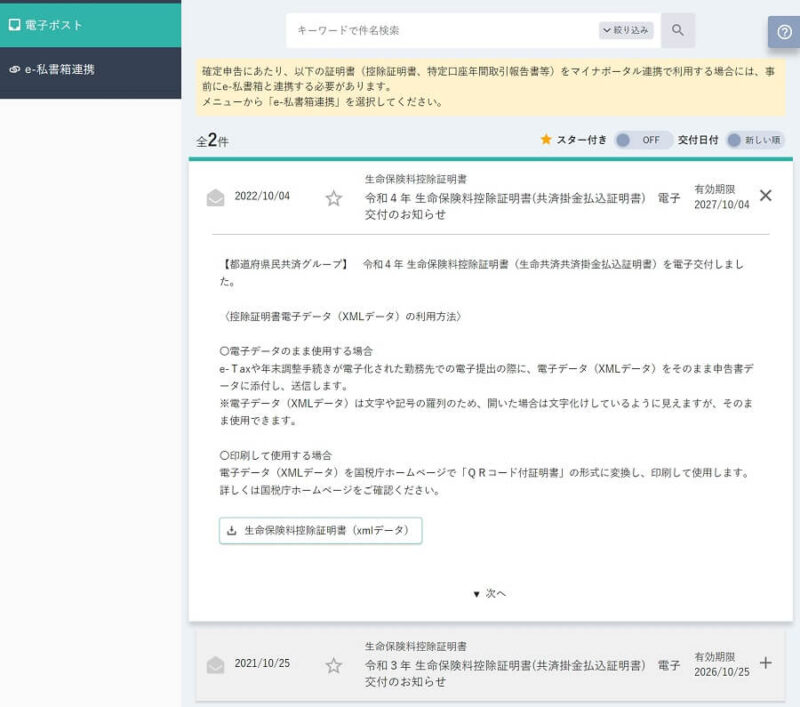Click the envelope icon of 2022/10/04 message
The width and height of the screenshot is (800, 707).
pyautogui.click(x=215, y=197)
